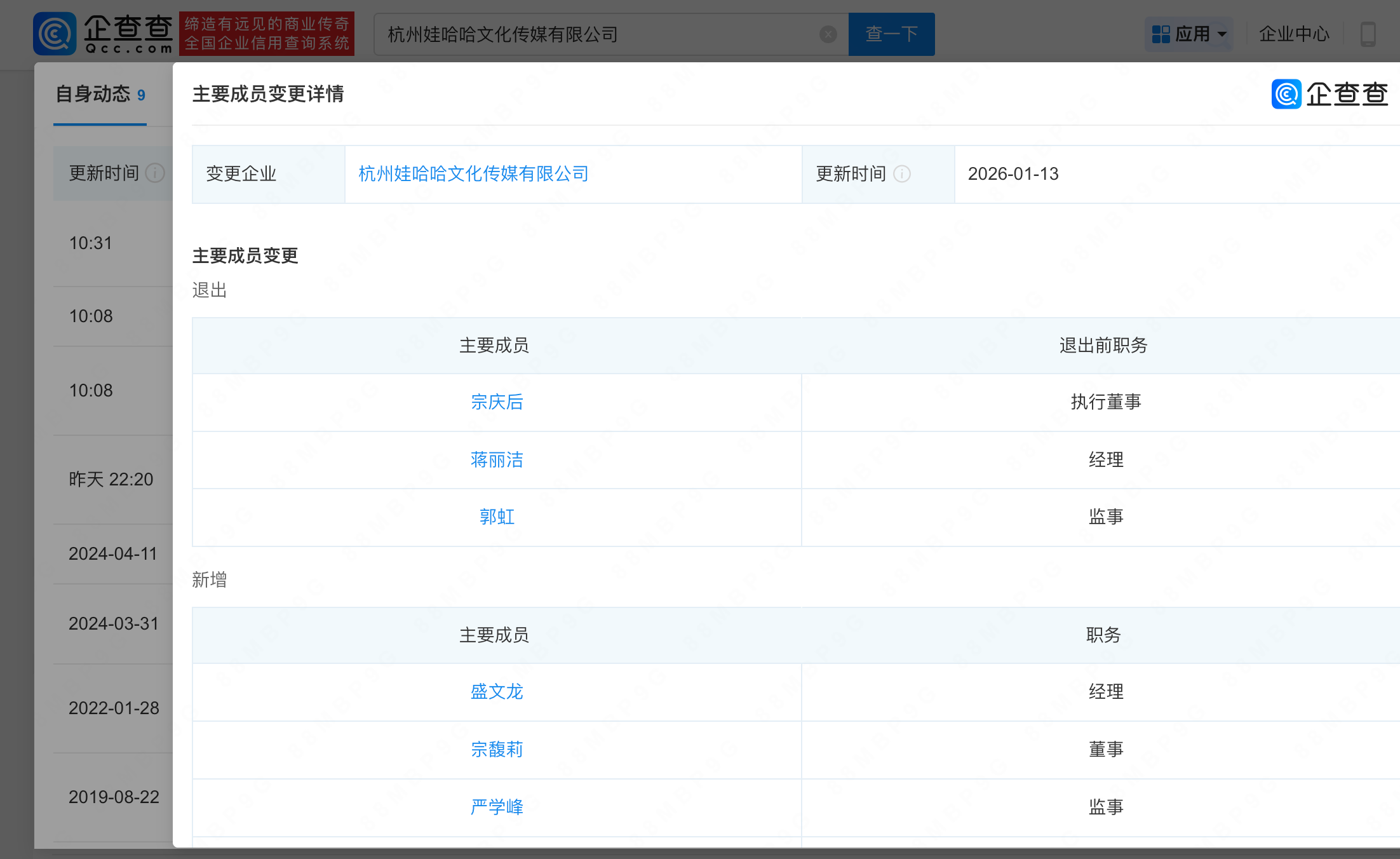Open 严学峰 member link

(497, 808)
